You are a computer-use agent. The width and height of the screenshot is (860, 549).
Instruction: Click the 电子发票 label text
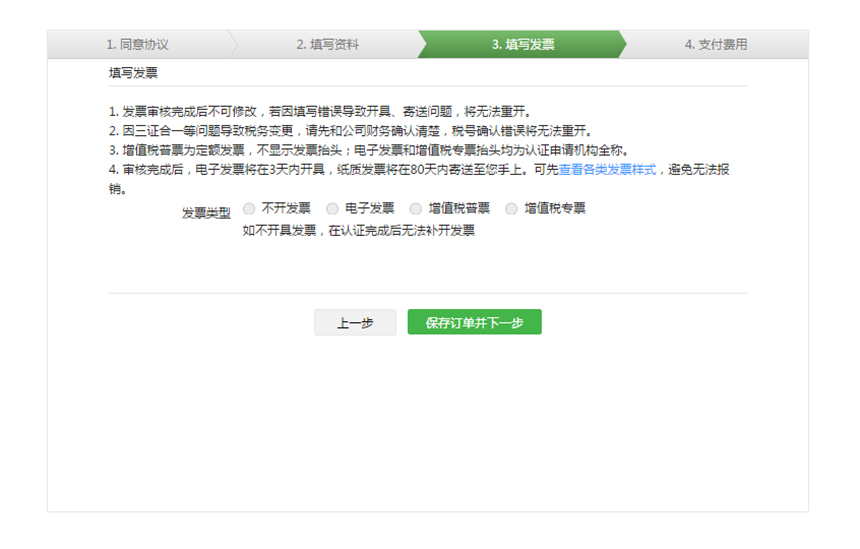tap(370, 209)
